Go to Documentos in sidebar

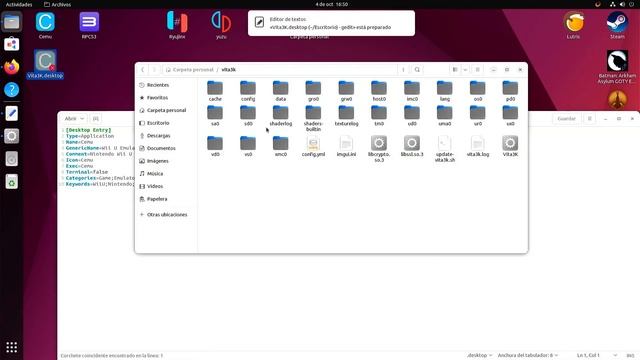(166, 148)
